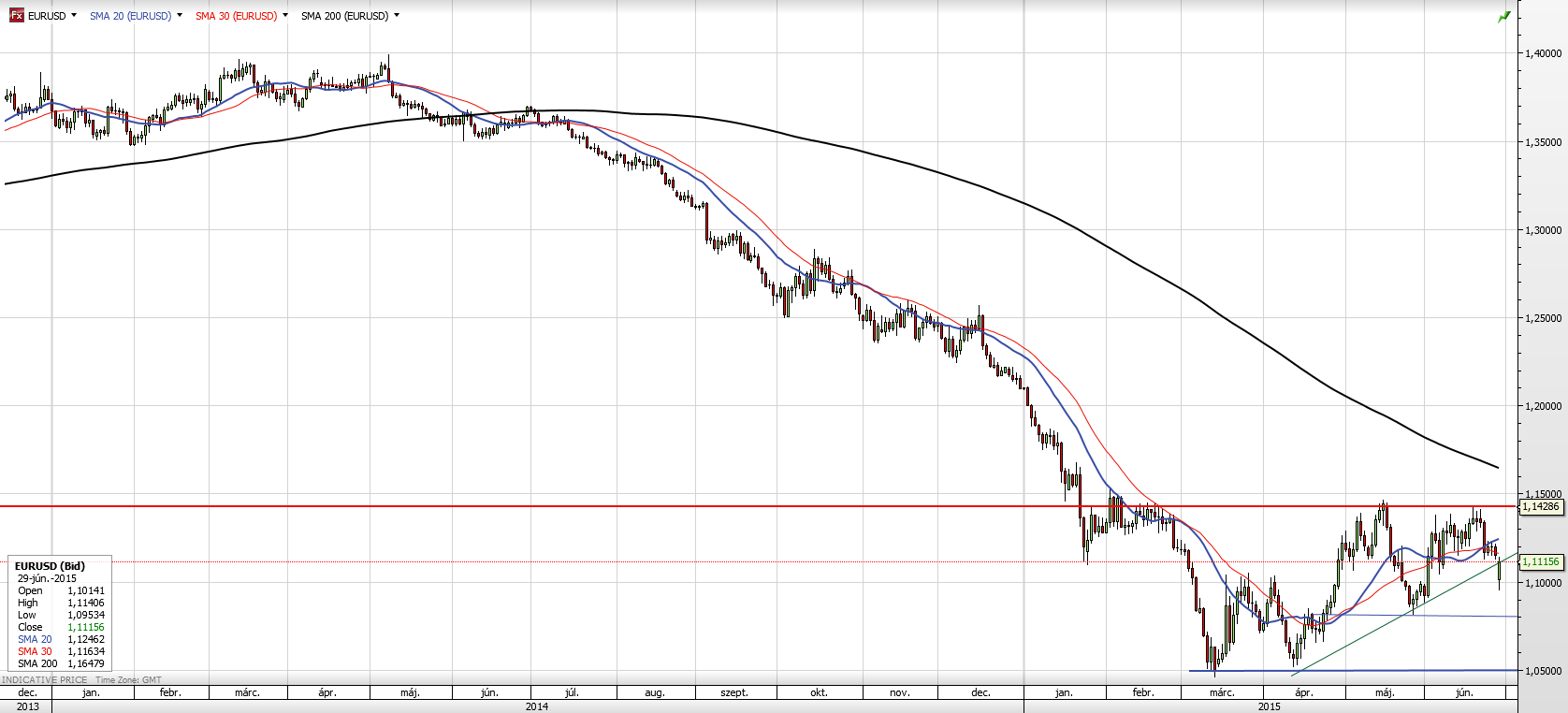Click the SMA 30 value 1,11634
This screenshot has width=1568, height=713.
(86, 651)
